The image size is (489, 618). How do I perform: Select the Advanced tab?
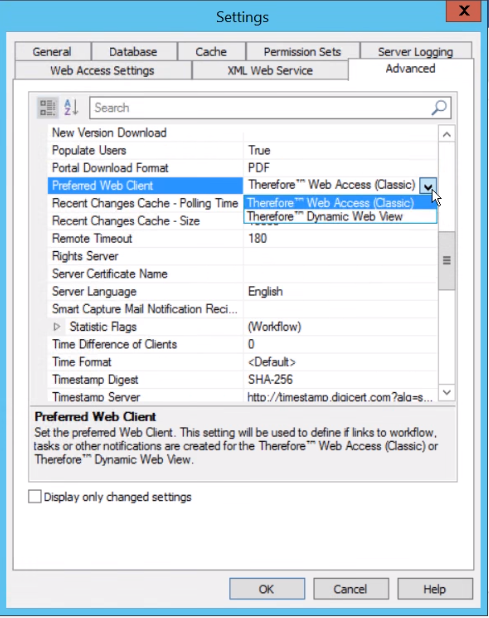pyautogui.click(x=411, y=69)
